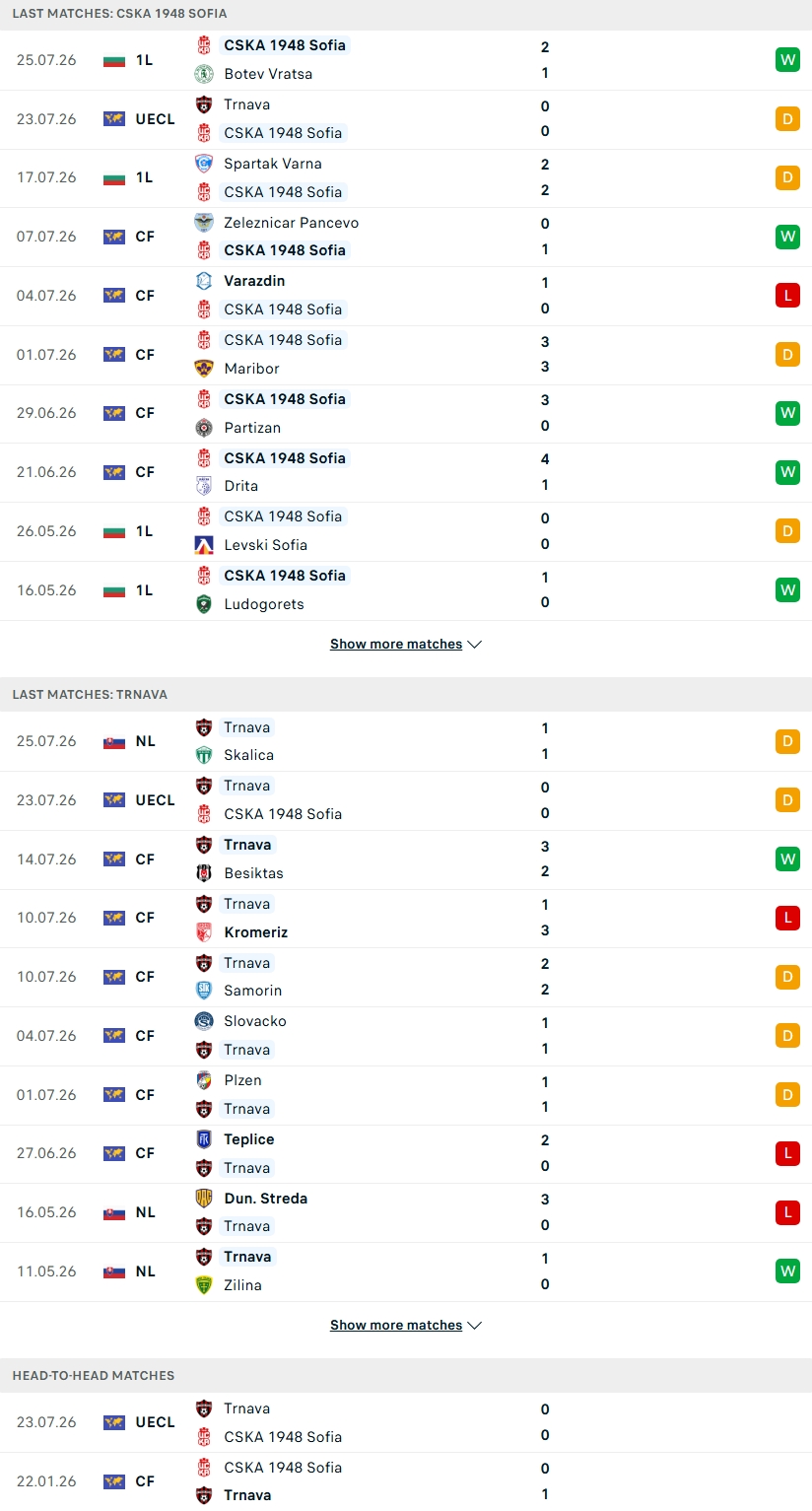Viewport: 812px width, 1511px height.
Task: Click the red L badge for the Varazdin match
Action: (x=787, y=295)
